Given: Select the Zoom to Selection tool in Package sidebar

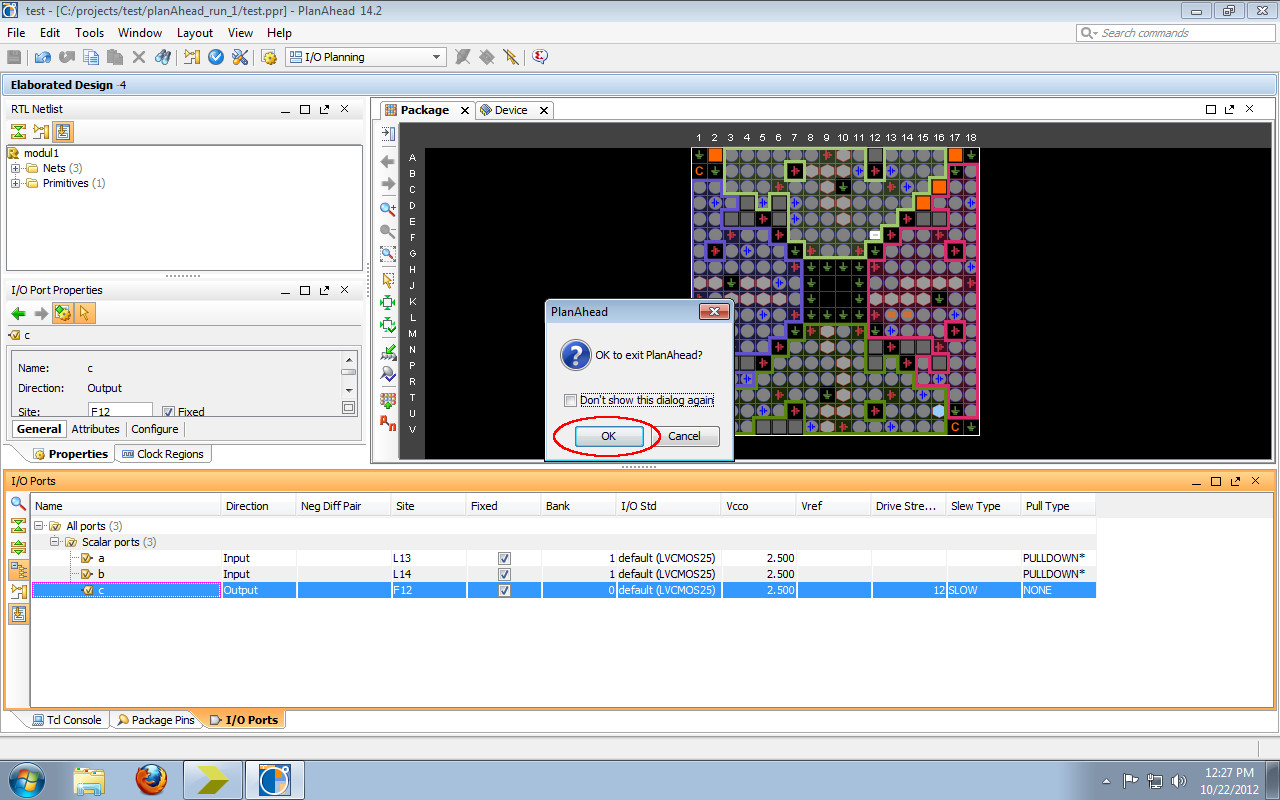Looking at the screenshot, I should coord(387,254).
